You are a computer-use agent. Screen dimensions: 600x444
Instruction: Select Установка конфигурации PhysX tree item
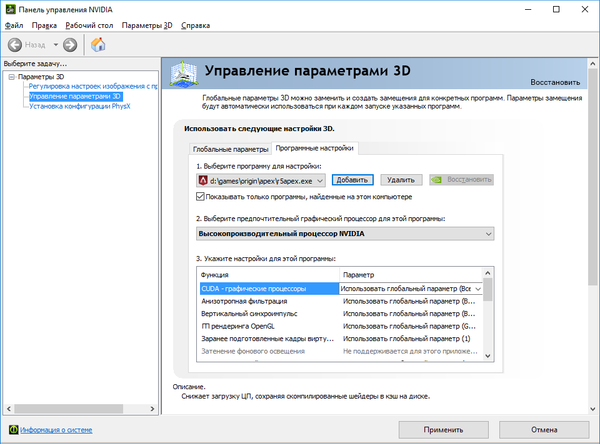point(80,106)
